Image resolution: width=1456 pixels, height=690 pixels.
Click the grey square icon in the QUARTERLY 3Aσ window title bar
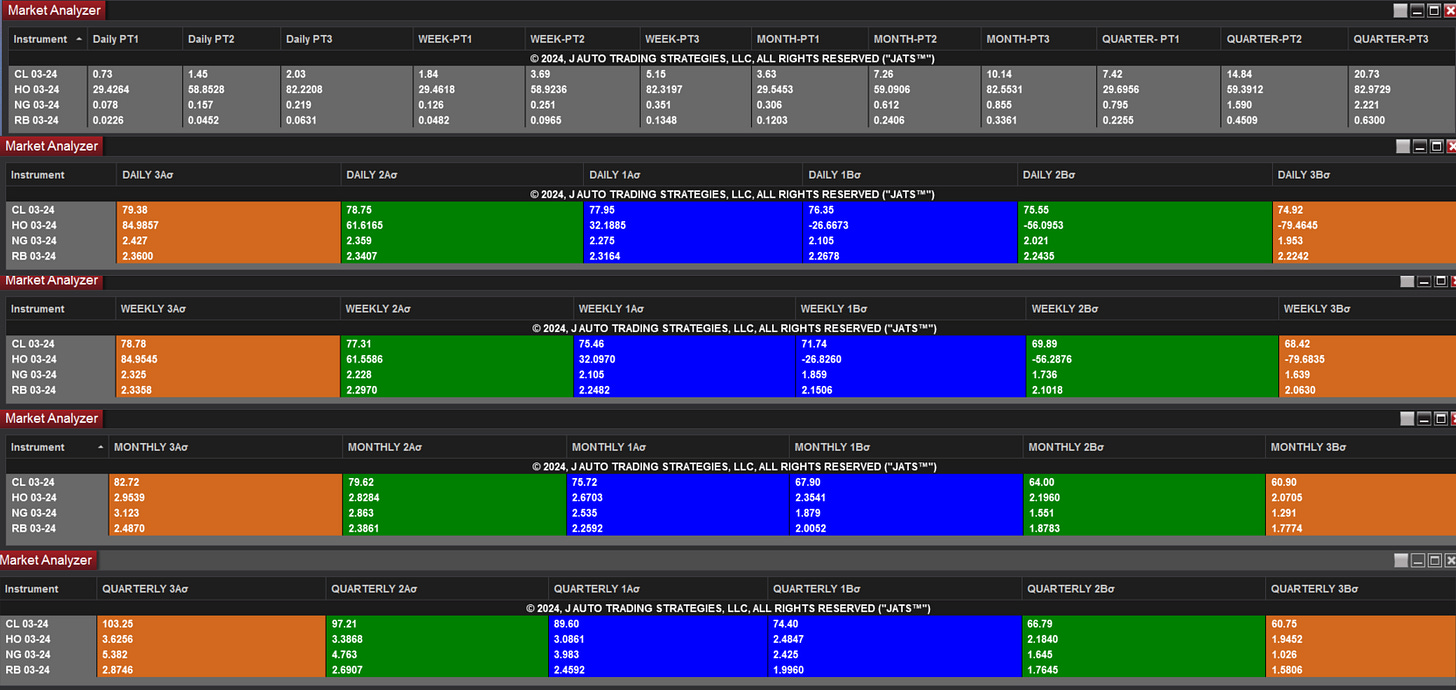tap(1401, 561)
